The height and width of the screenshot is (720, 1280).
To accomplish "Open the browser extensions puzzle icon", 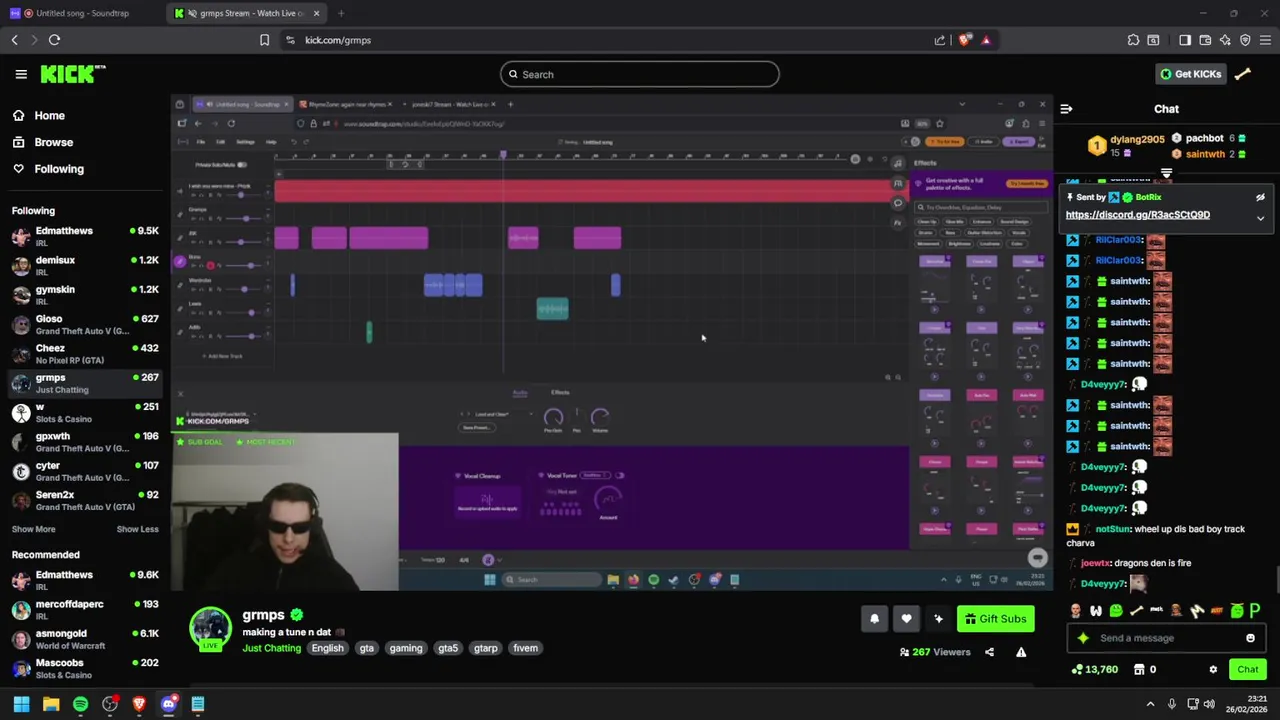I will point(1133,40).
